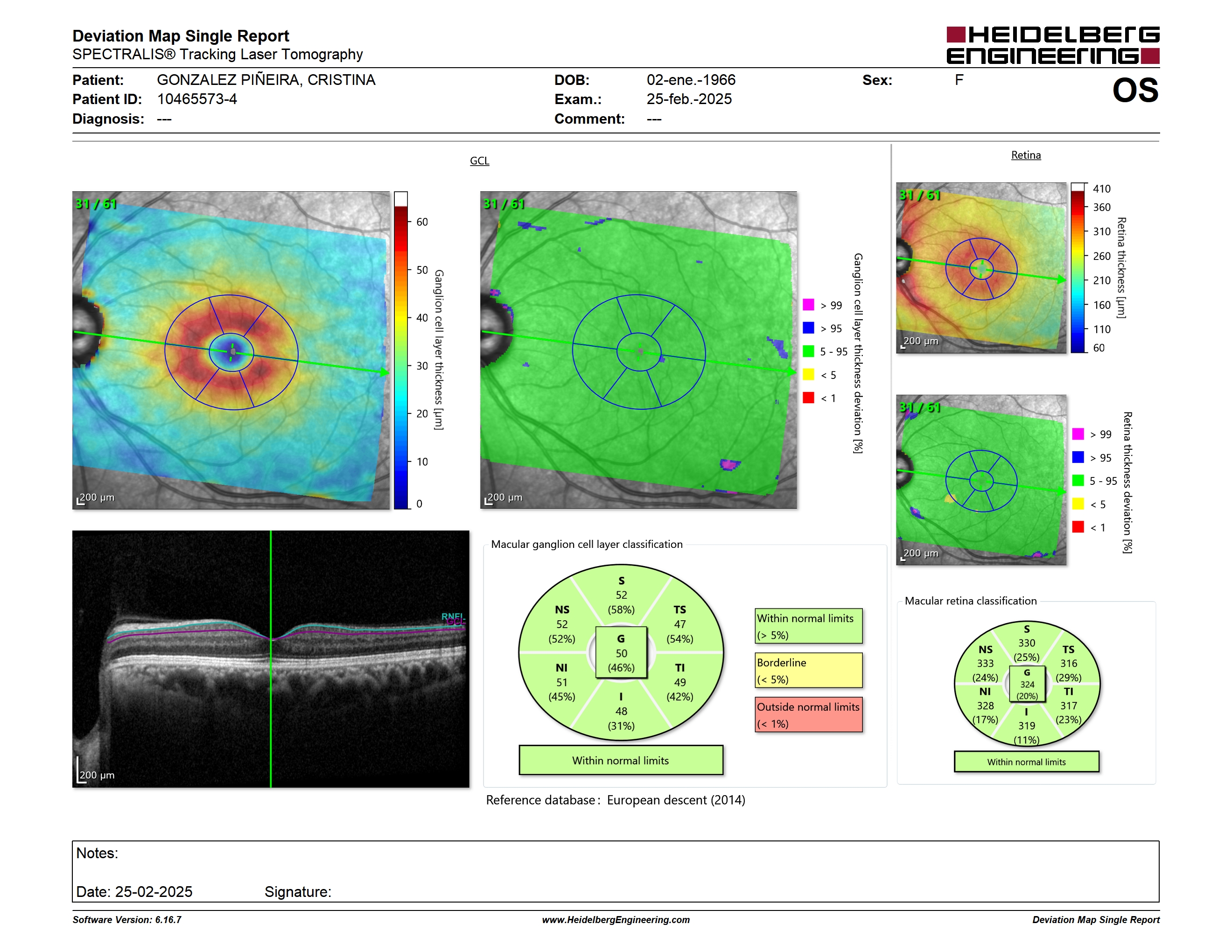Open the Retina green deviation map image

tap(981, 480)
